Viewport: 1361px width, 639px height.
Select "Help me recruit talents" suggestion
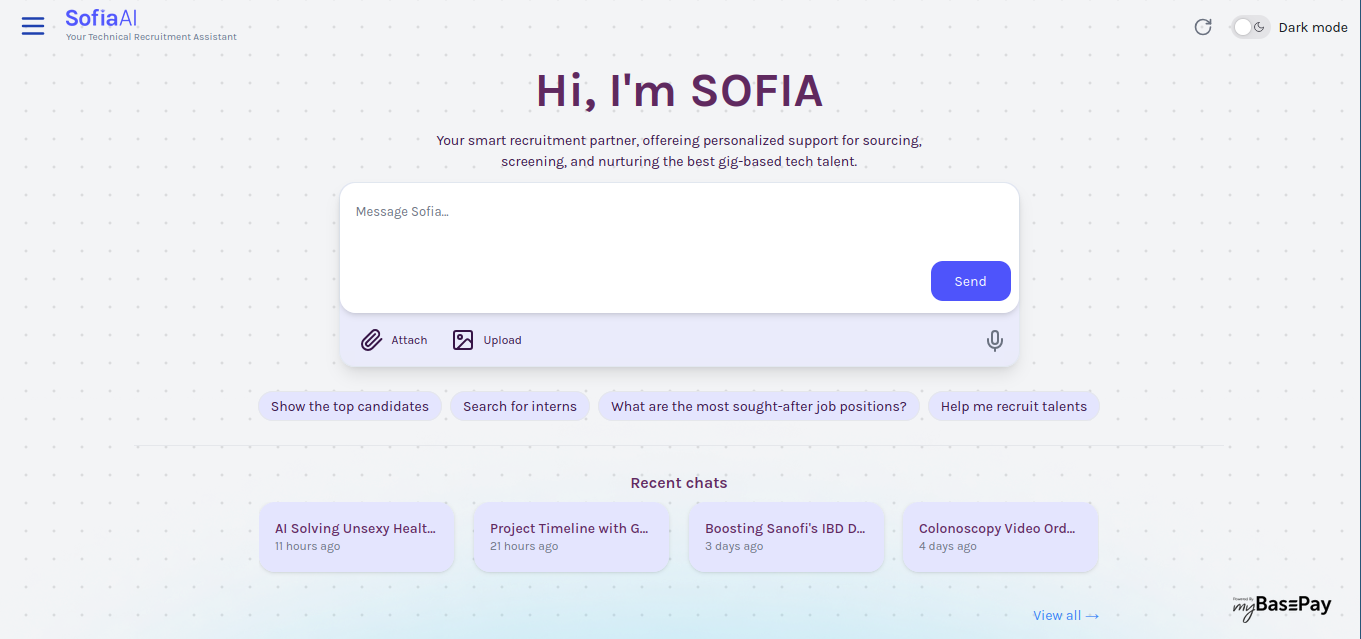pyautogui.click(x=1014, y=406)
